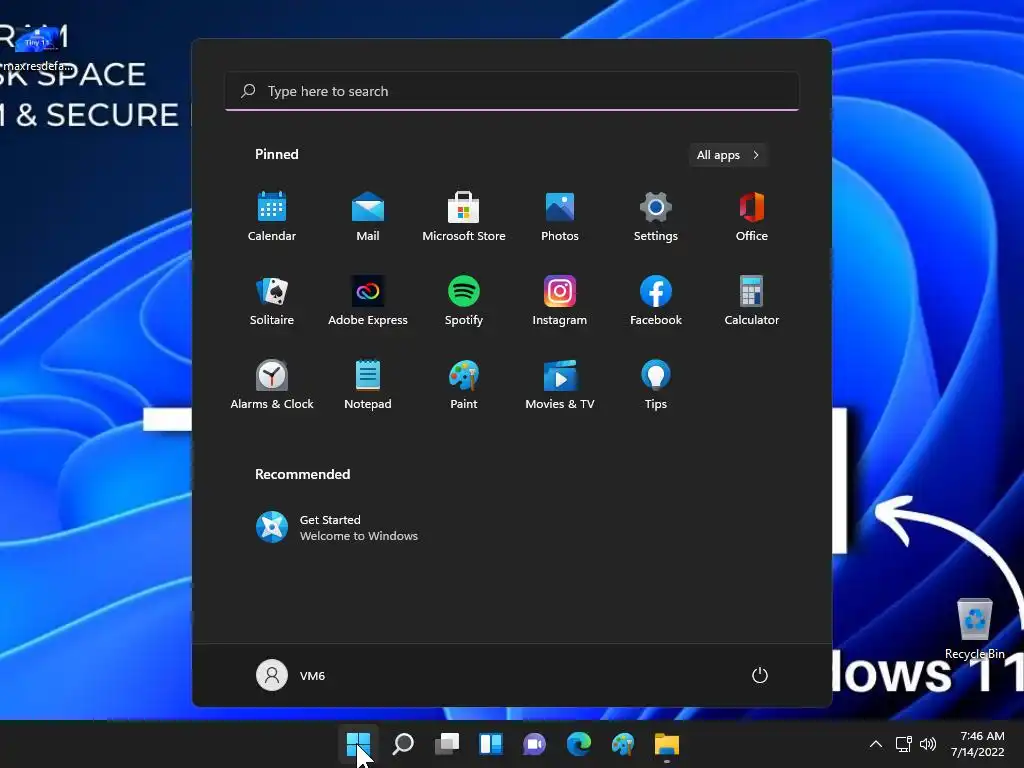Show hidden system tray icons
Image resolution: width=1024 pixels, height=768 pixels.
876,744
